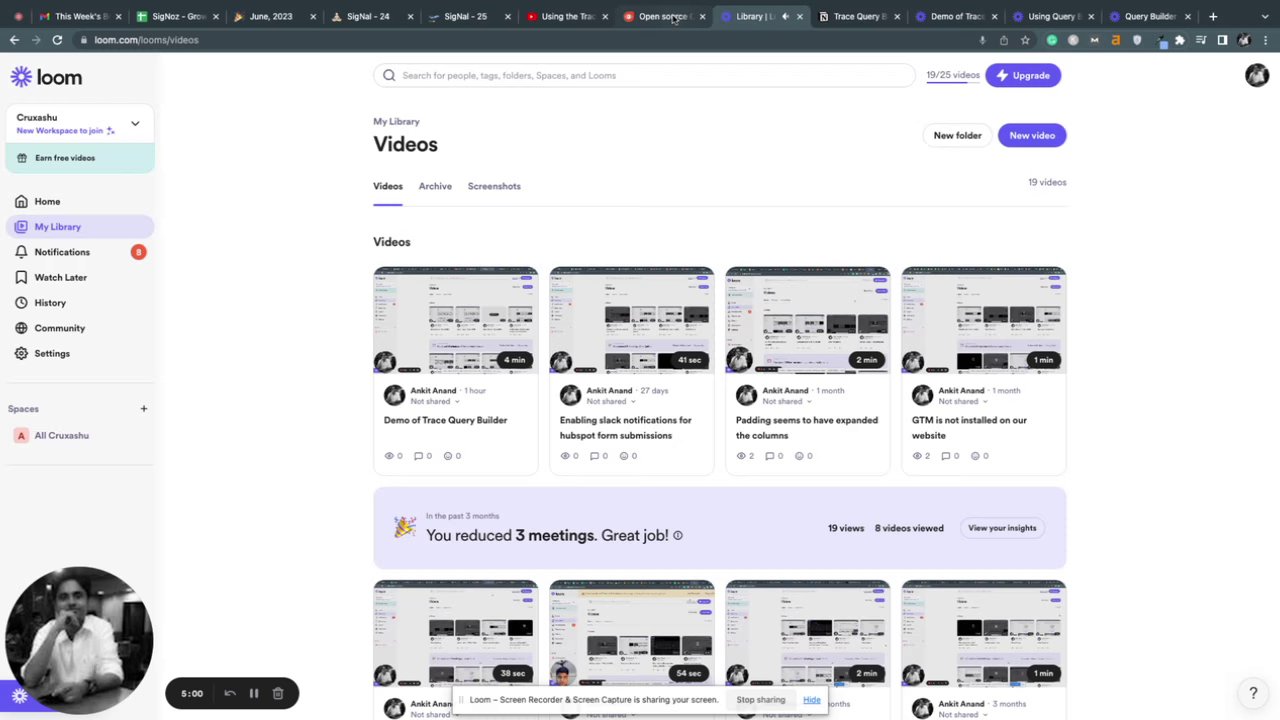Open GTM is not installed video title
This screenshot has height=720, width=1280.
[969, 427]
